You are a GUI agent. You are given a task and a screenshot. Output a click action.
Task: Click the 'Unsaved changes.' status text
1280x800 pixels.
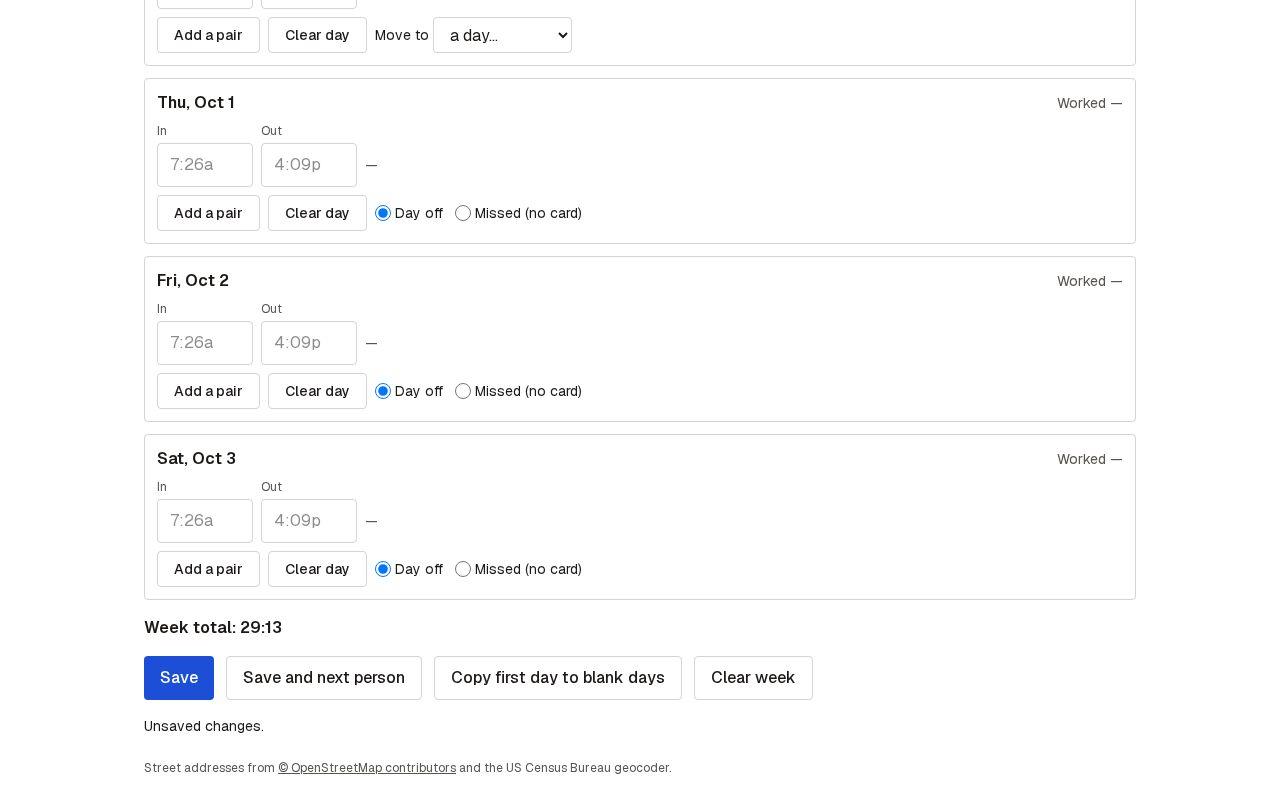tap(204, 726)
